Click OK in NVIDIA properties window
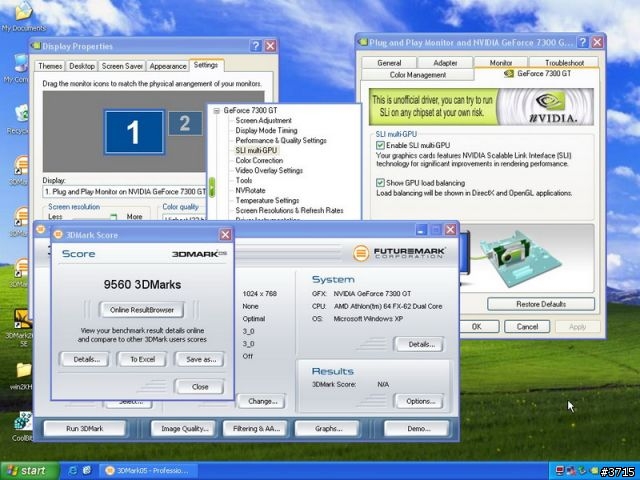This screenshot has width=640, height=480. tap(476, 327)
